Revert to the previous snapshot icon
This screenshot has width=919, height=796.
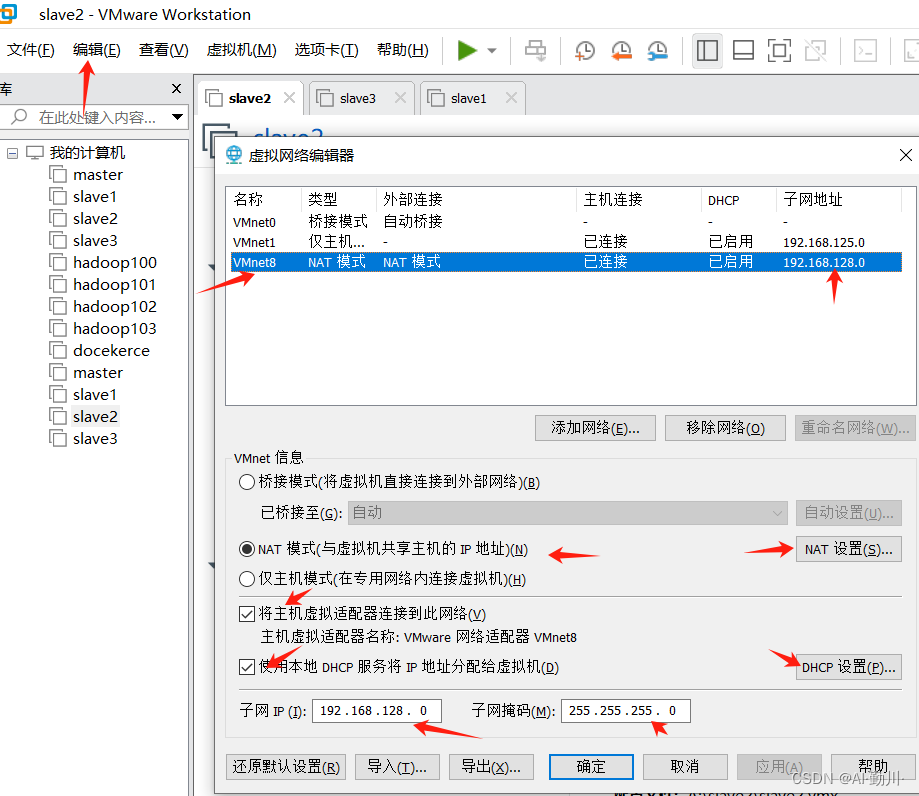tap(621, 51)
